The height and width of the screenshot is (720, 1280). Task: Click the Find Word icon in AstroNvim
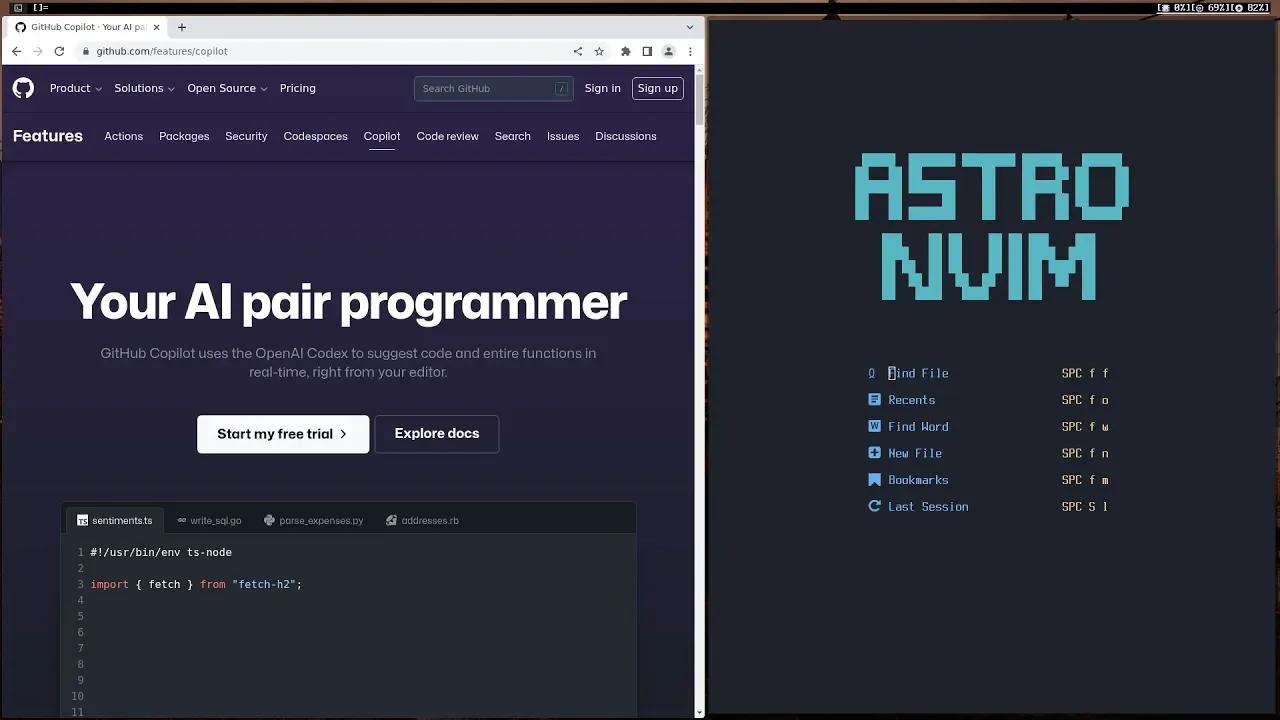(x=874, y=426)
